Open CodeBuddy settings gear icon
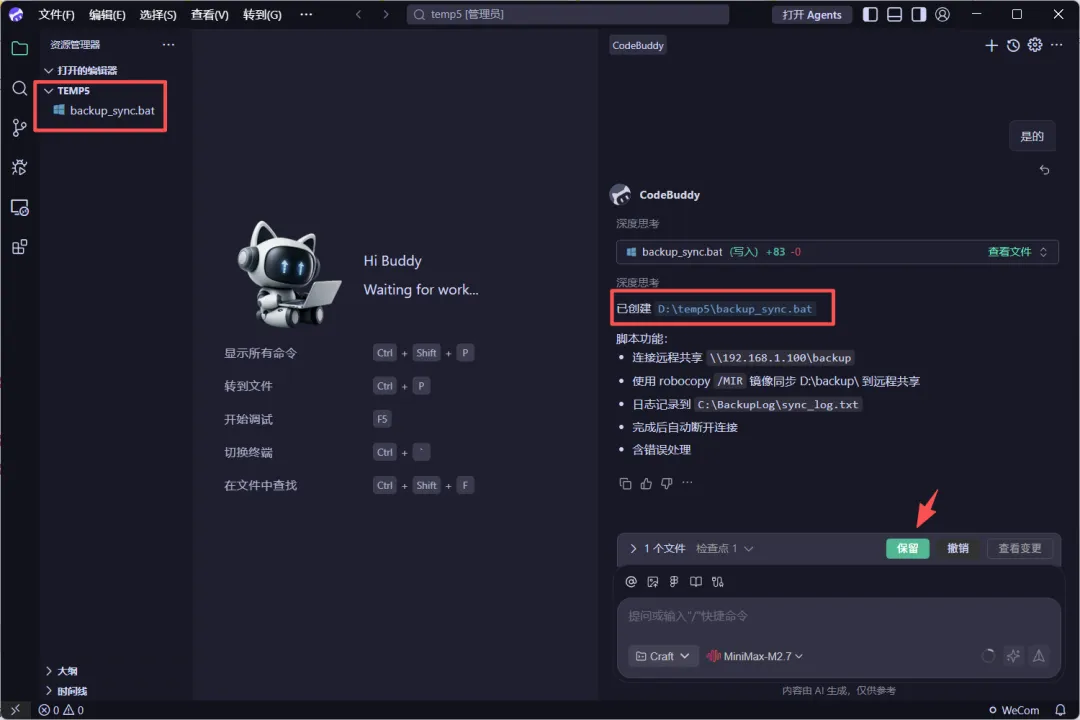 pos(1035,45)
